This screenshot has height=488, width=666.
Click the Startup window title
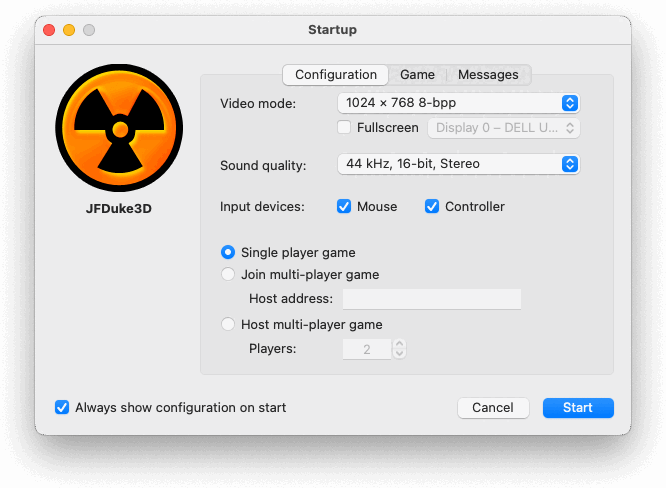(333, 30)
